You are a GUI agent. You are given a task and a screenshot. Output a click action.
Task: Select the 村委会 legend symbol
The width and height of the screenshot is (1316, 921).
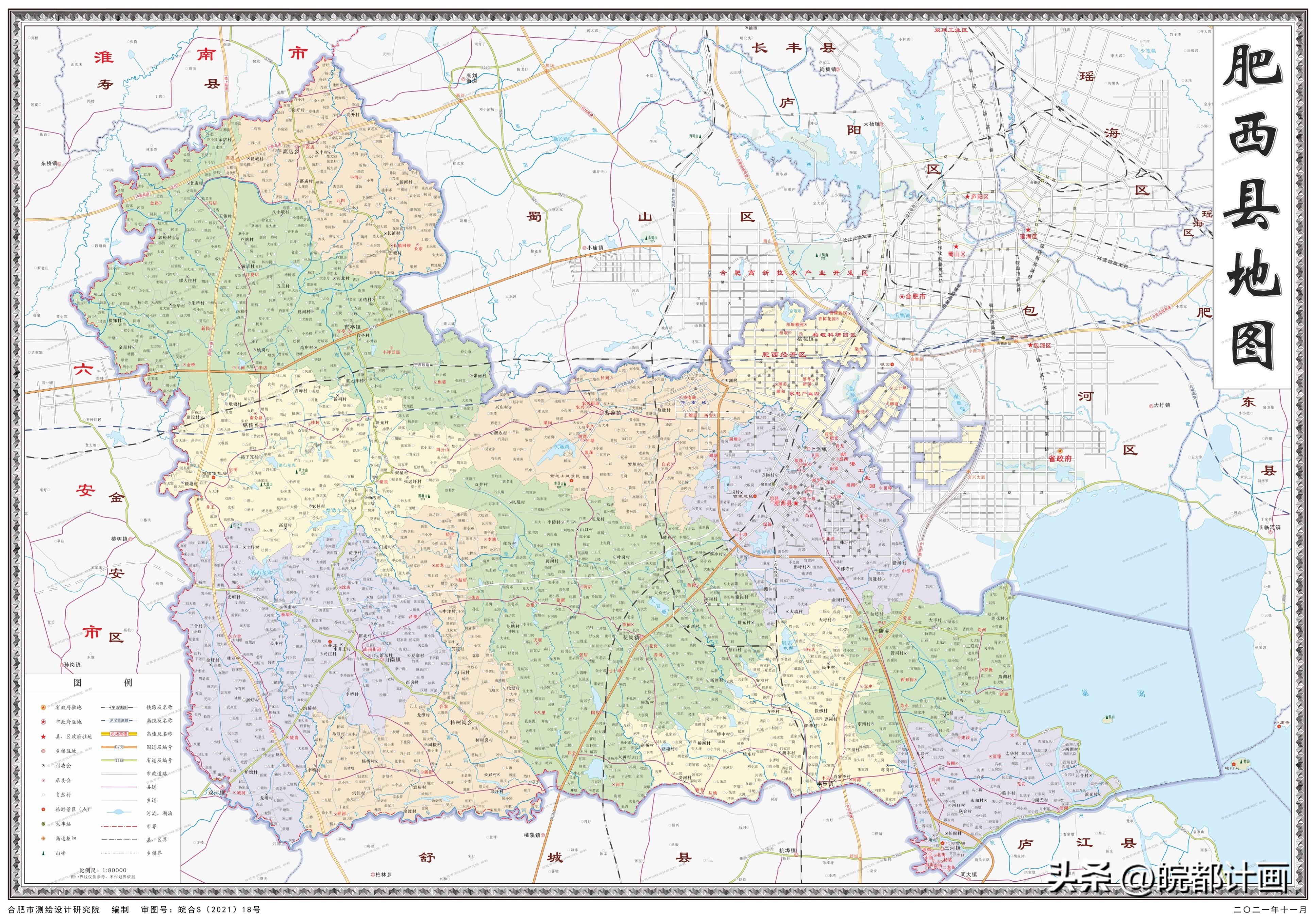(43, 766)
